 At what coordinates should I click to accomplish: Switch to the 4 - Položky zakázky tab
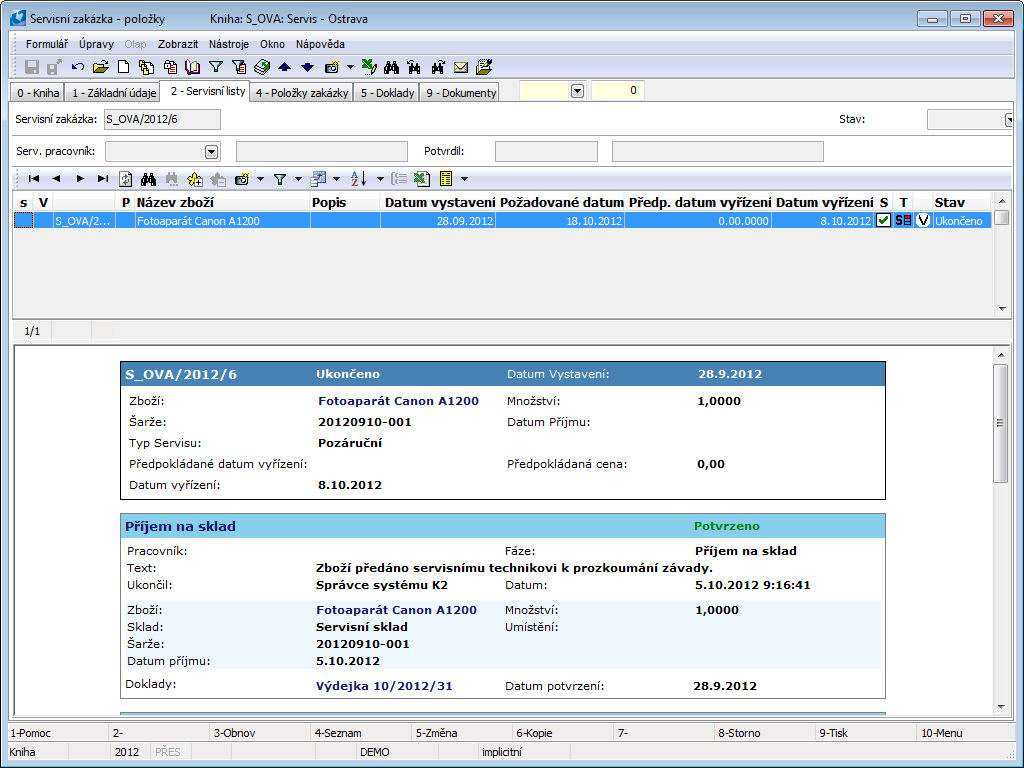301,93
